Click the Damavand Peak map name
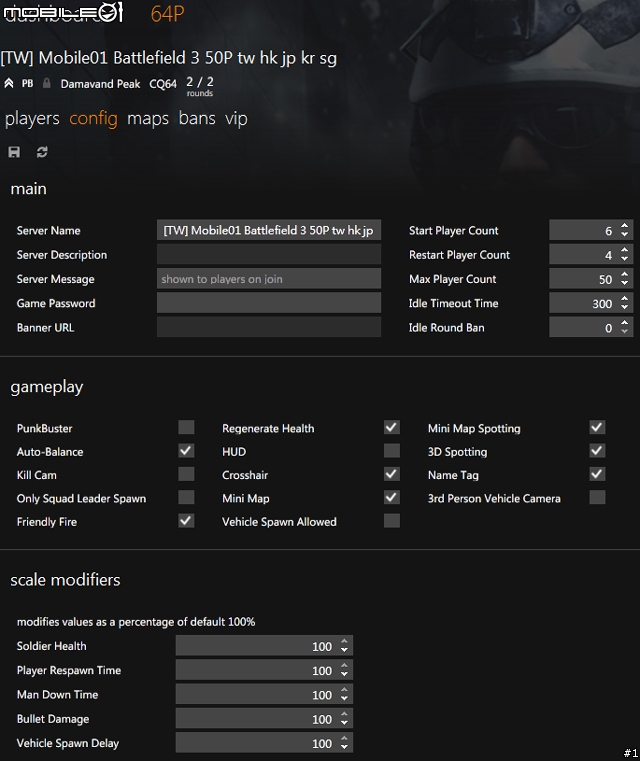Viewport: 640px width, 761px height. [x=100, y=84]
